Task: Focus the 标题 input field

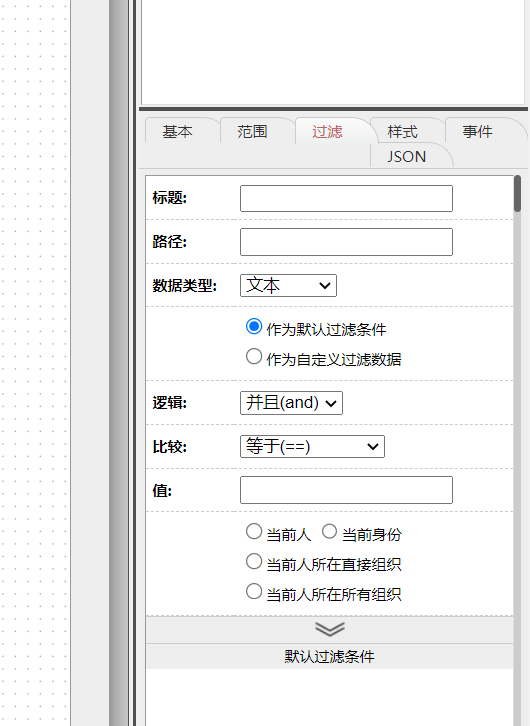Action: pyautogui.click(x=346, y=199)
